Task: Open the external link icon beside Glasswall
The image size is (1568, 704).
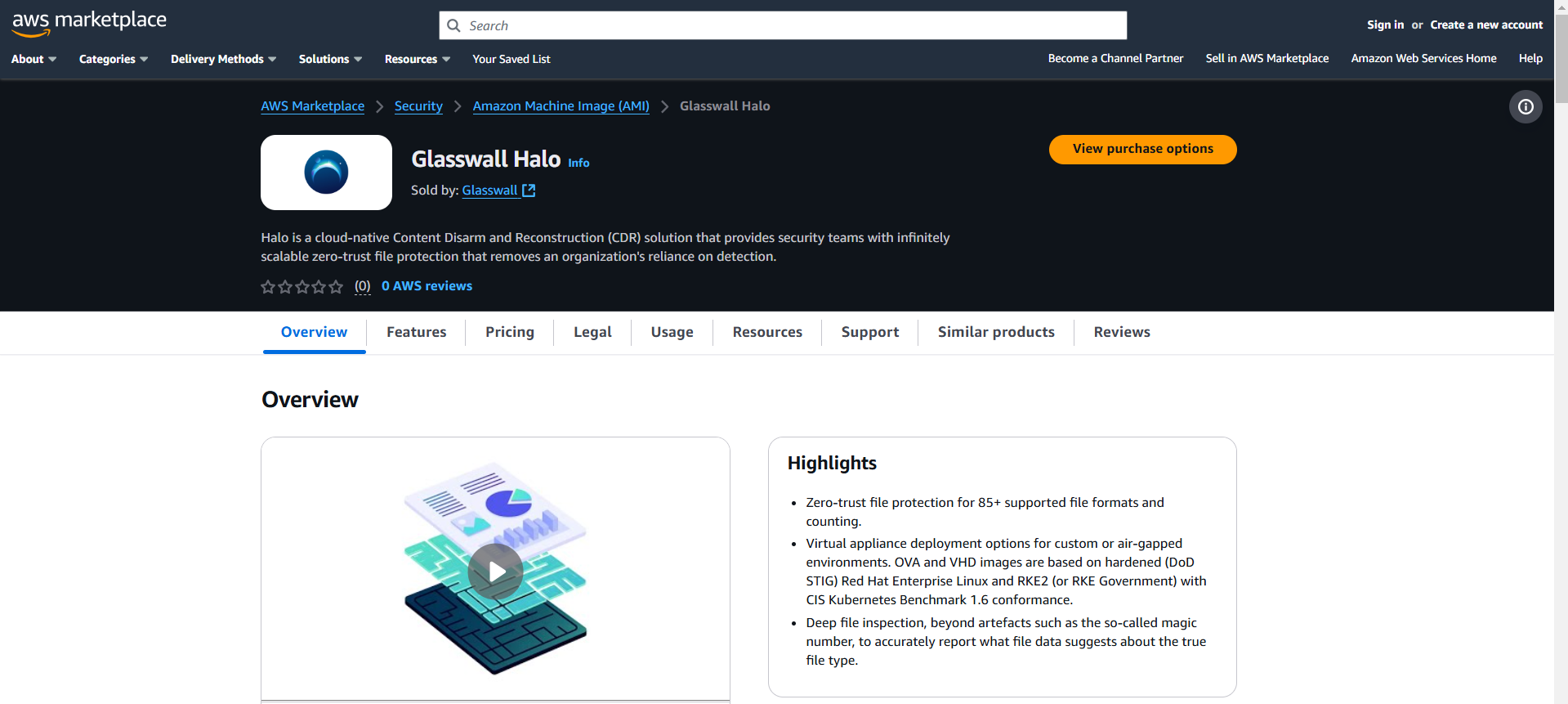Action: click(x=529, y=191)
